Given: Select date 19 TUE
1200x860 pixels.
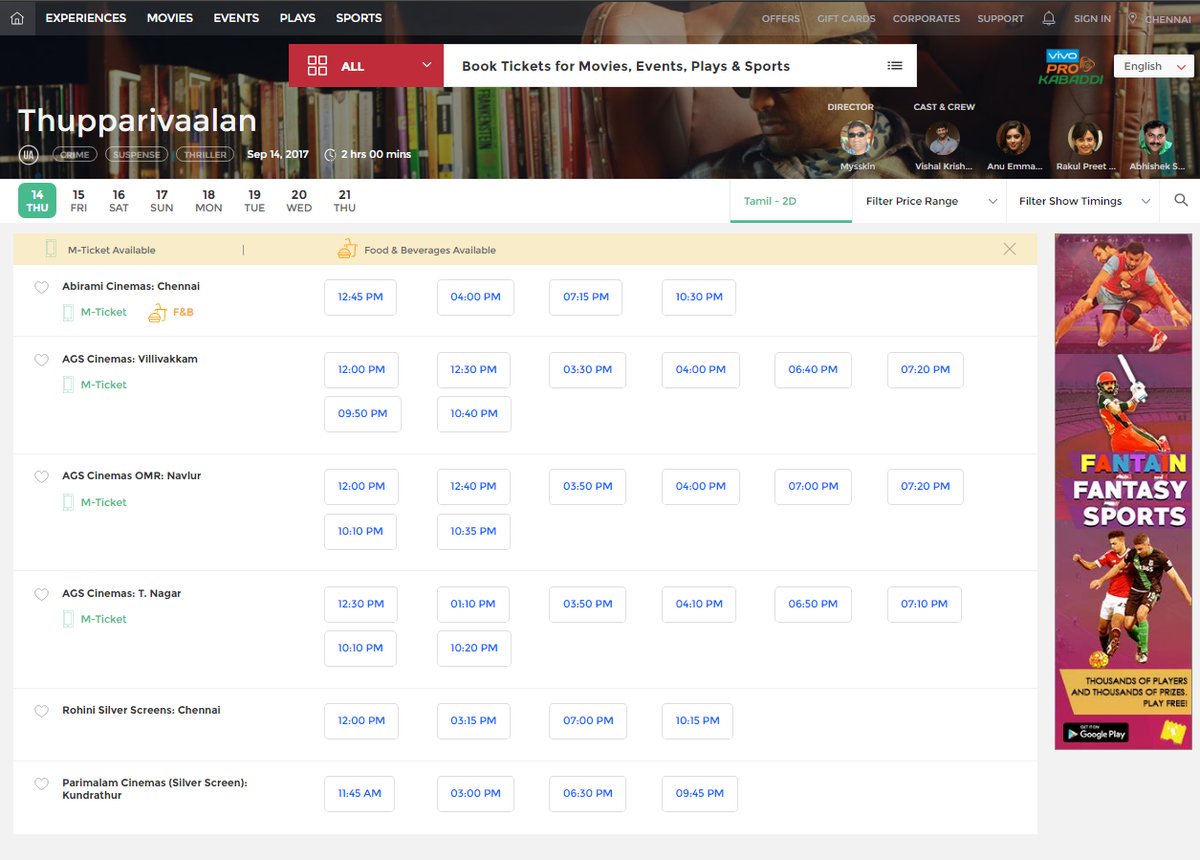Looking at the screenshot, I should click(x=255, y=201).
